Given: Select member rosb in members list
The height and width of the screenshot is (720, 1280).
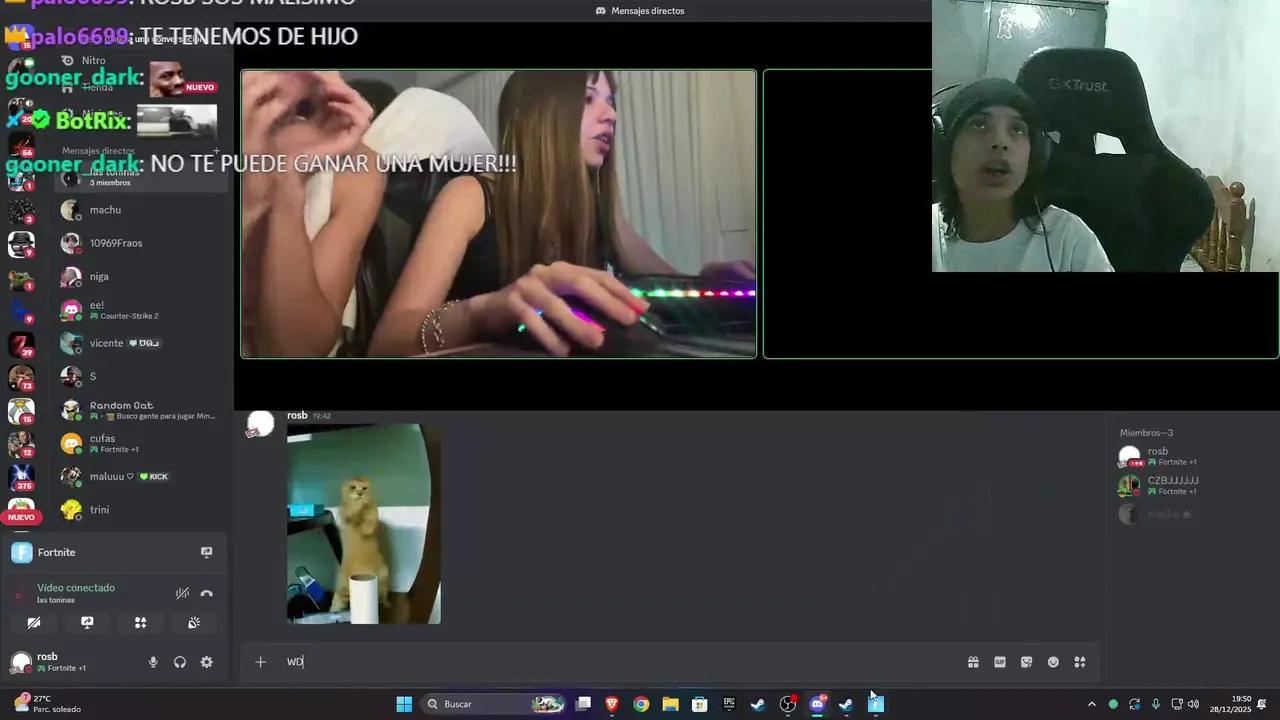Looking at the screenshot, I should 1190,456.
